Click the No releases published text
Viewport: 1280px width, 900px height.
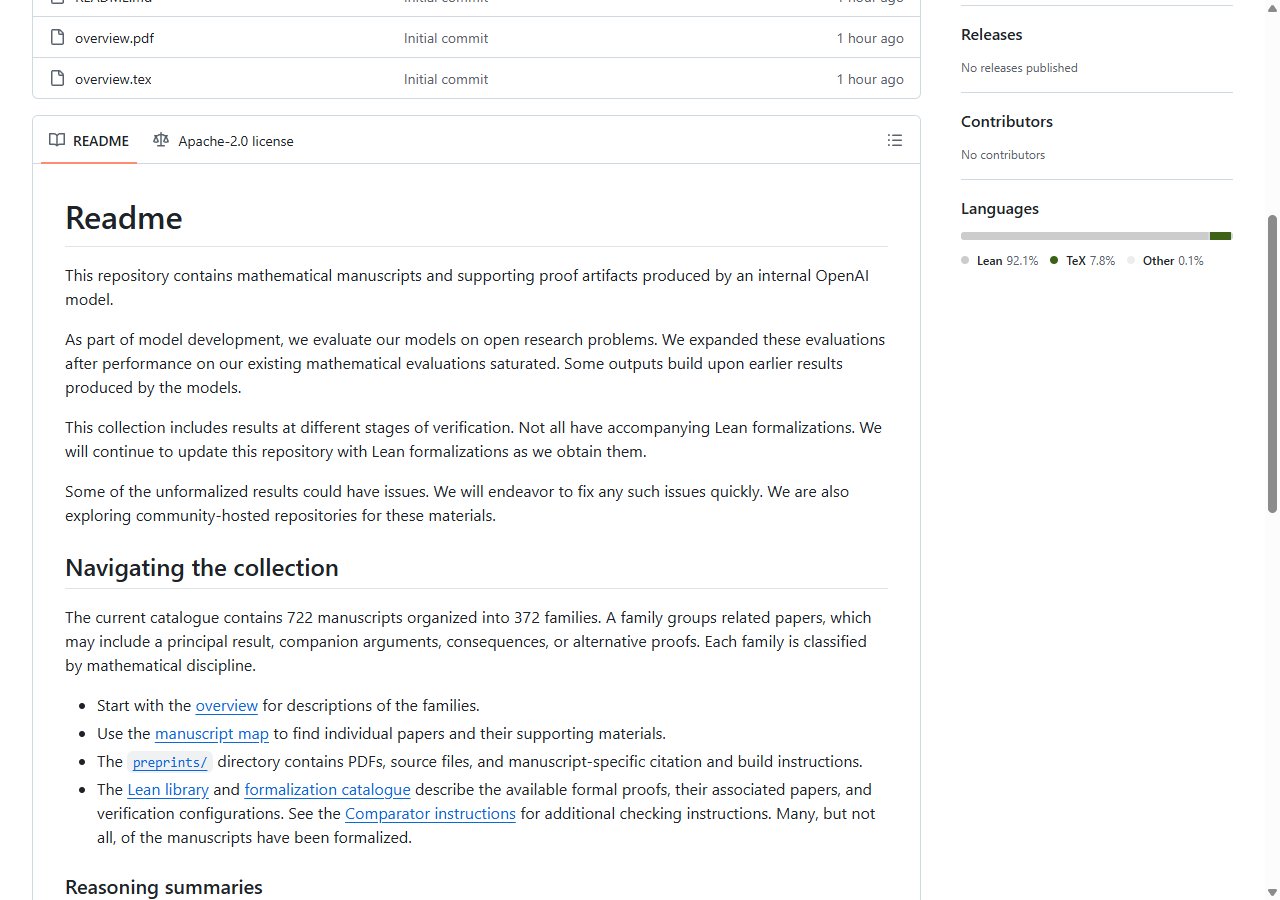tap(1019, 68)
